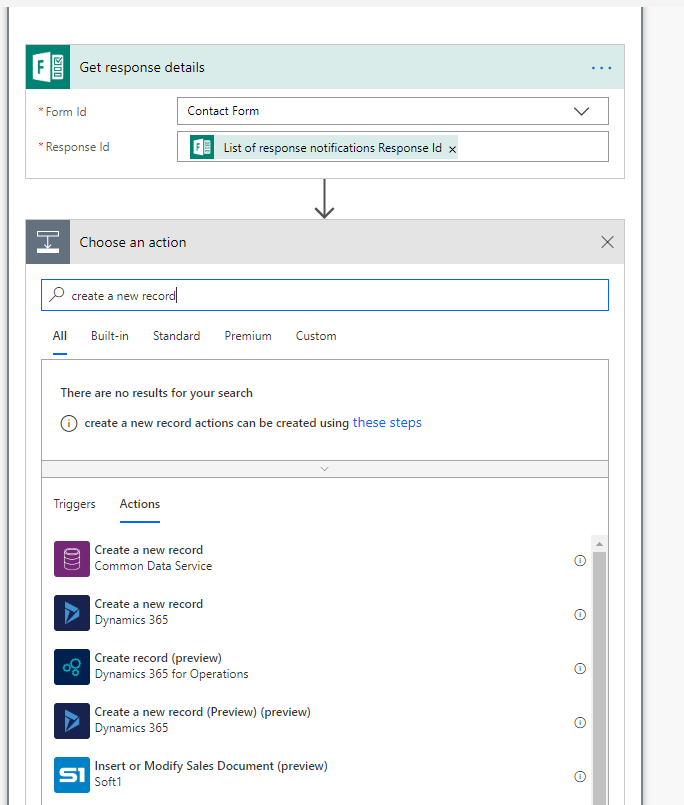Show info for the Common Data Service action
This screenshot has height=805, width=684.
click(580, 561)
